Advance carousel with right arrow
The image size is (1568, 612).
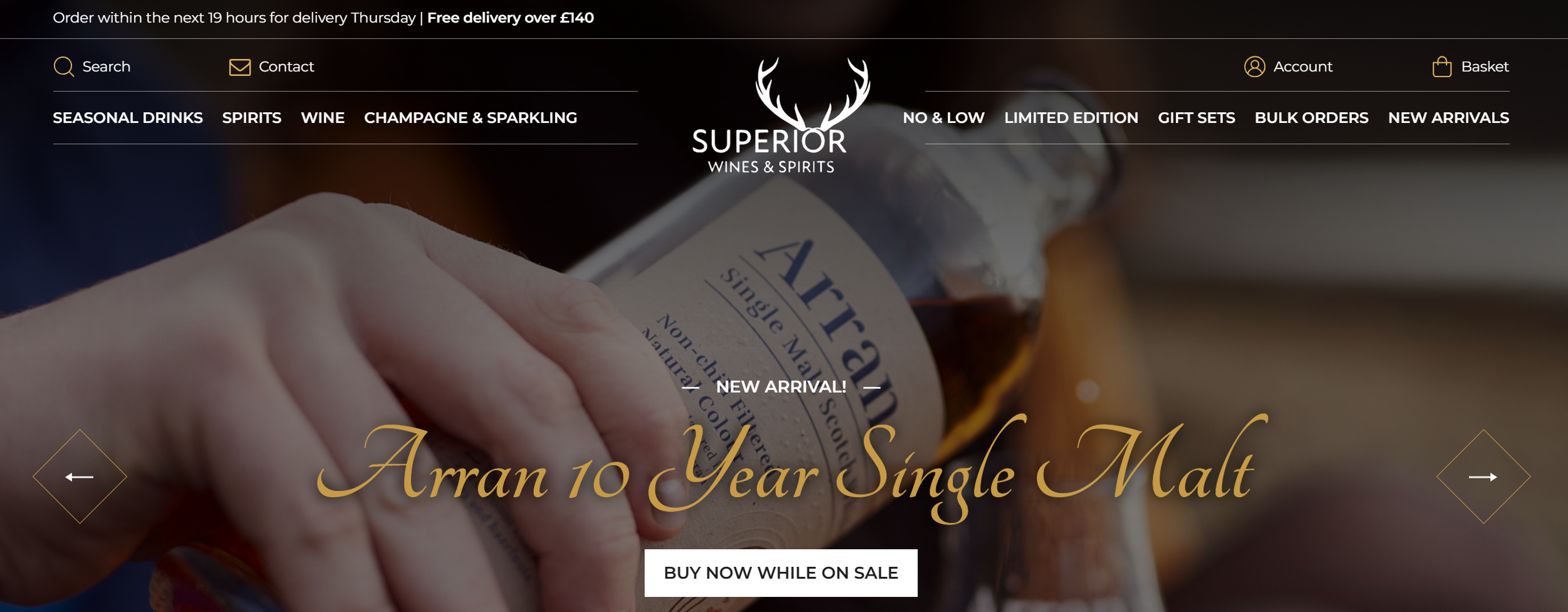tap(1483, 477)
